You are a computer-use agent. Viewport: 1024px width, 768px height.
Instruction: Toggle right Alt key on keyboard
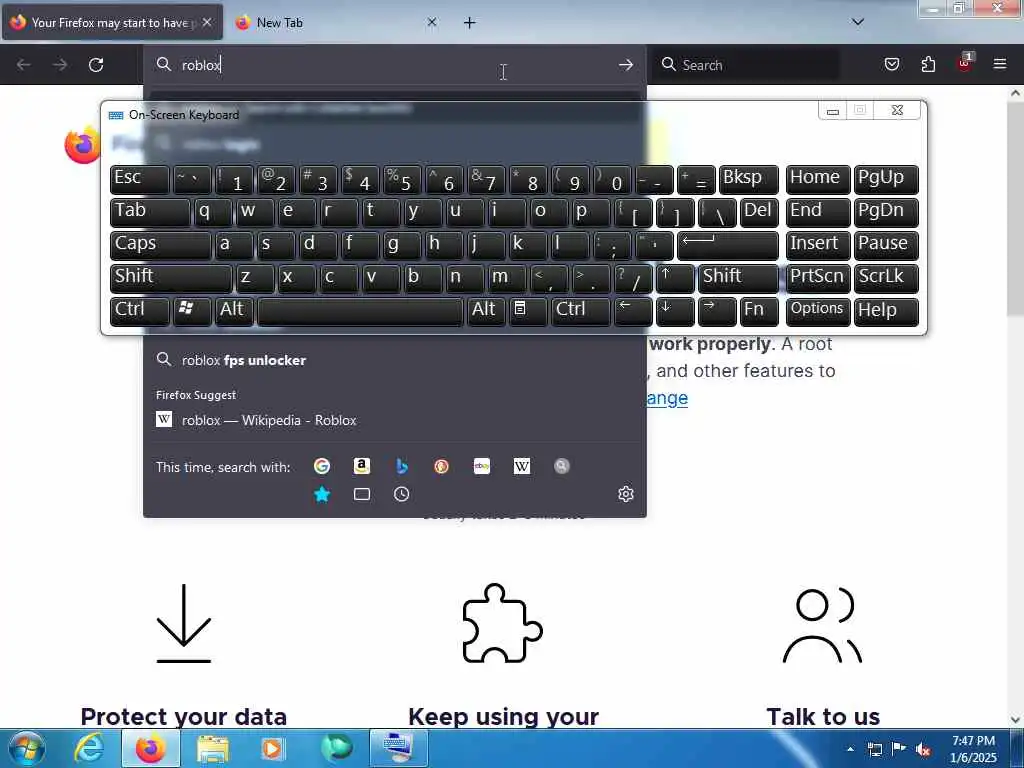pyautogui.click(x=487, y=312)
